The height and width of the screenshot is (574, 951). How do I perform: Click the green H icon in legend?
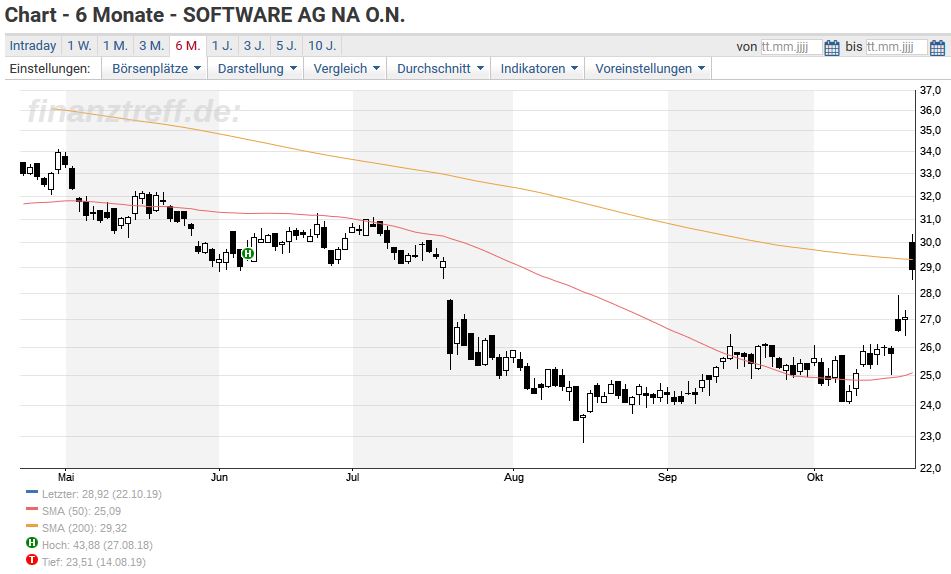click(x=32, y=543)
